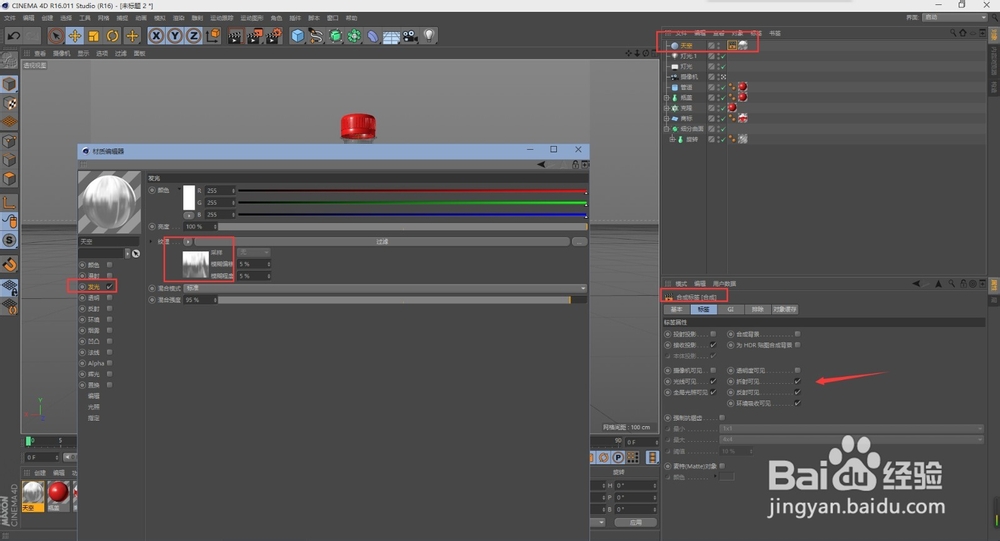The width and height of the screenshot is (1000, 541).
Task: Add a light bulb object
Action: coord(429,36)
